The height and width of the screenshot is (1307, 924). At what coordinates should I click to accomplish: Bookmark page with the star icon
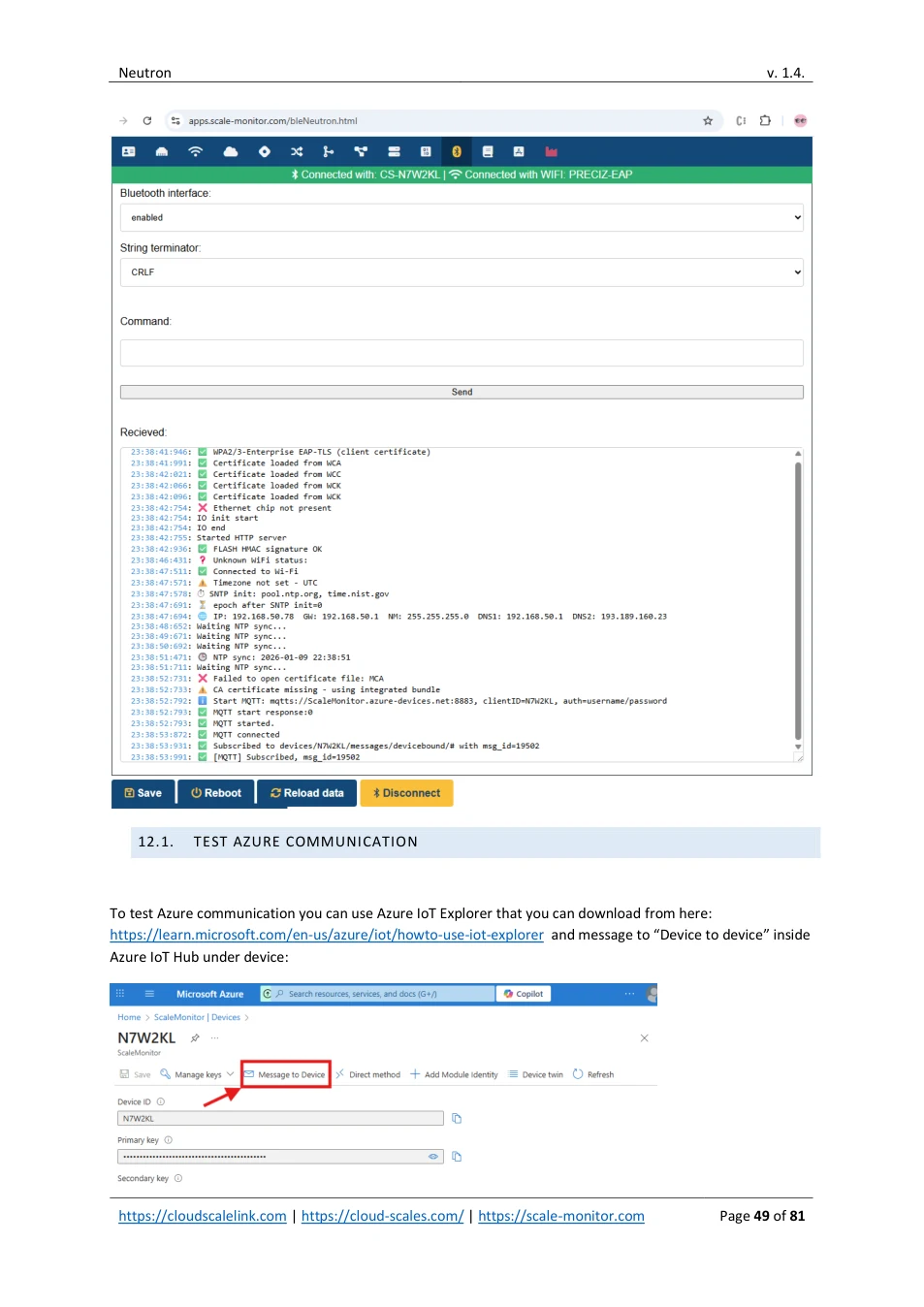(708, 121)
